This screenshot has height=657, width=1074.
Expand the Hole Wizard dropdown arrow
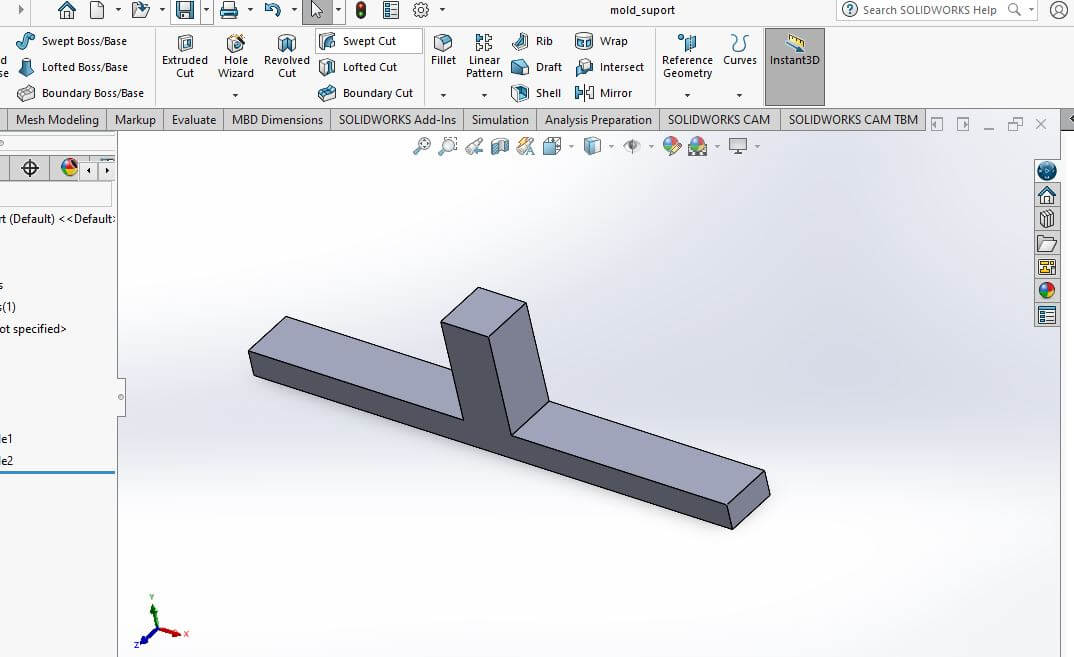click(236, 95)
